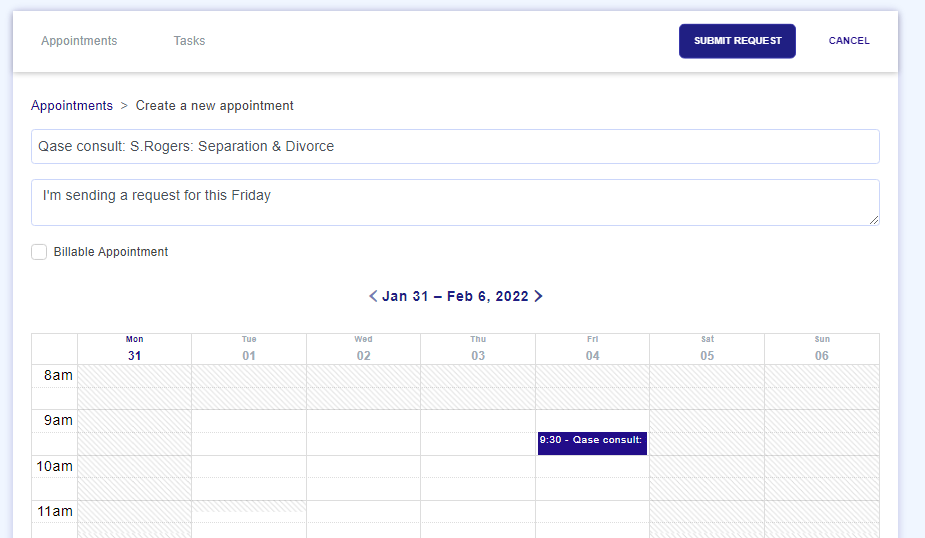Click the 8am time label

pyautogui.click(x=58, y=375)
